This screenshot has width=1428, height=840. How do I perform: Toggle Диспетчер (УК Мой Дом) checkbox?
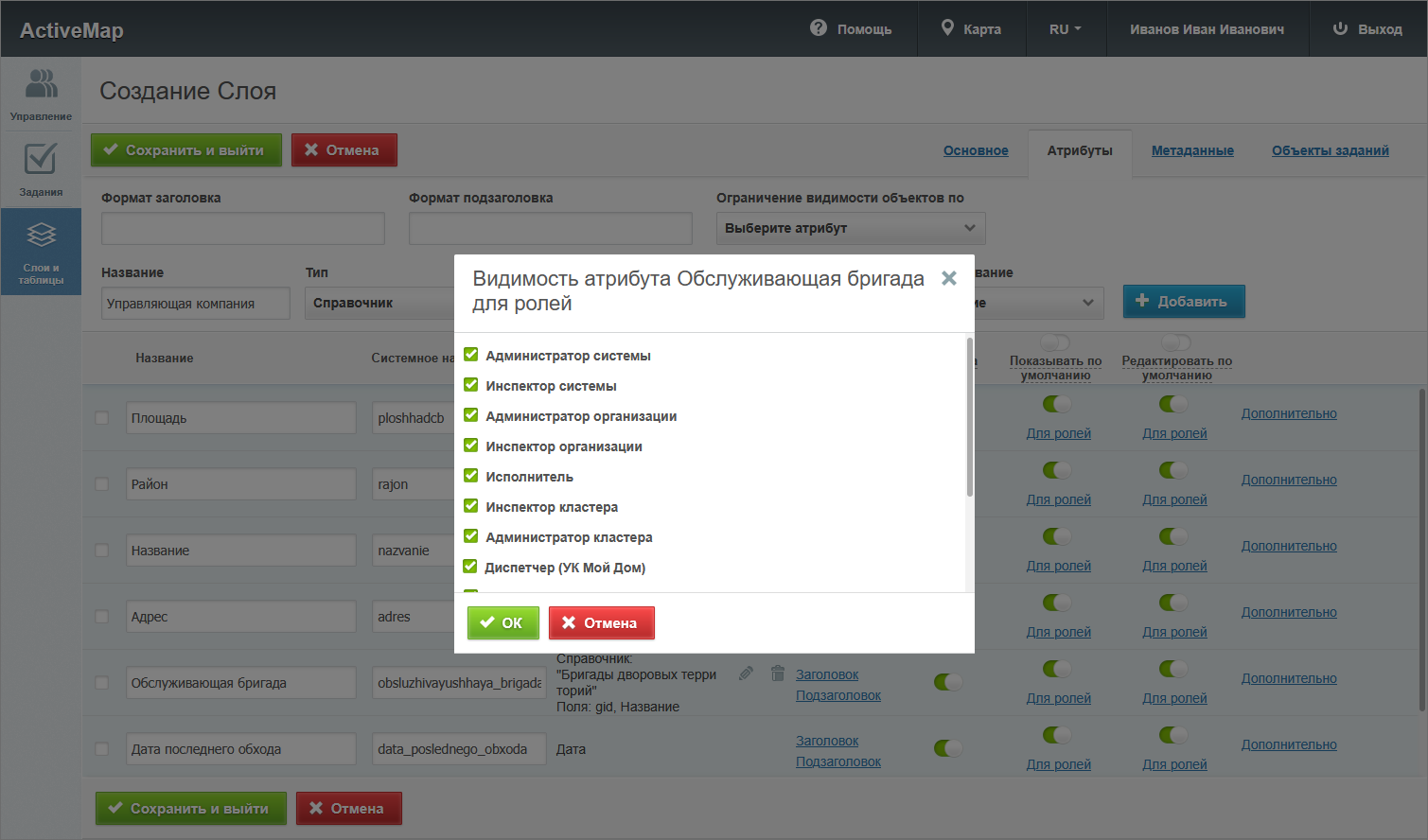470,567
